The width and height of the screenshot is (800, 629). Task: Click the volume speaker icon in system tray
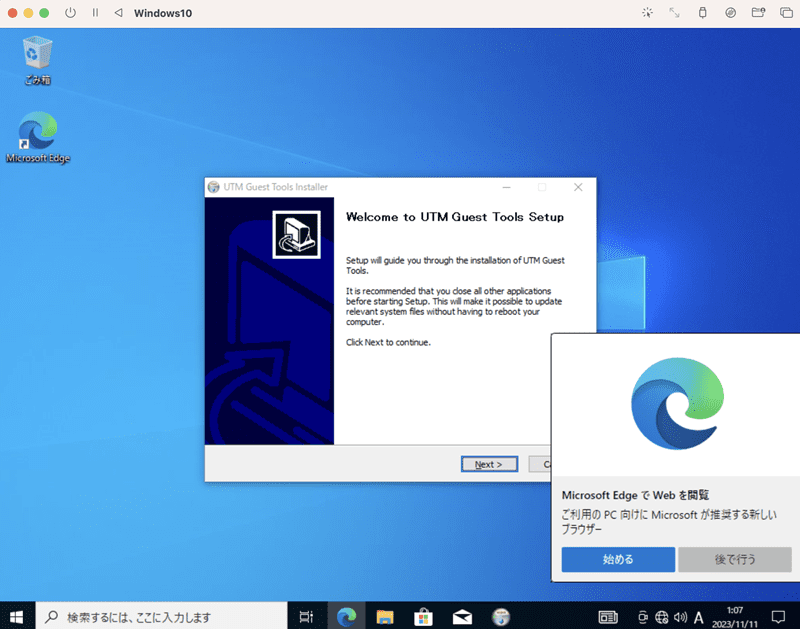(680, 617)
